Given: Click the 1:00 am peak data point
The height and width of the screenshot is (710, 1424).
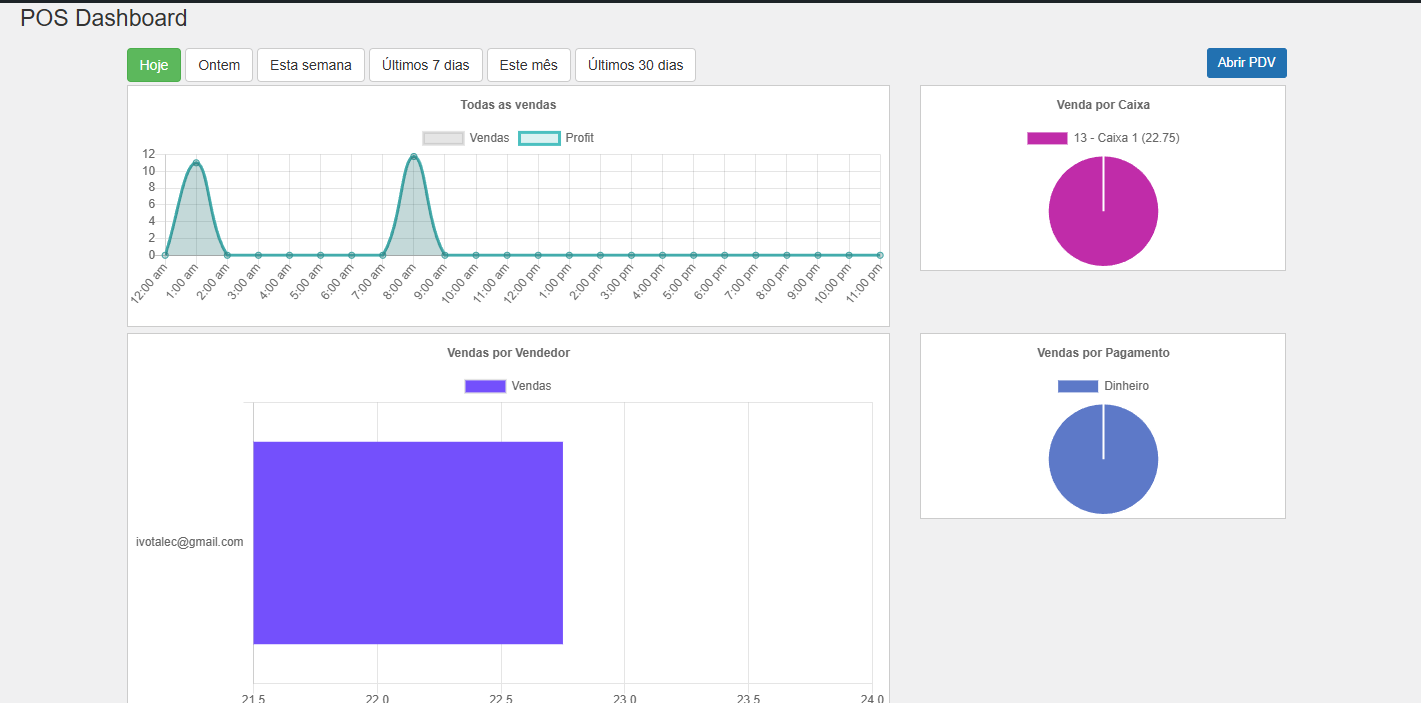Looking at the screenshot, I should click(196, 163).
